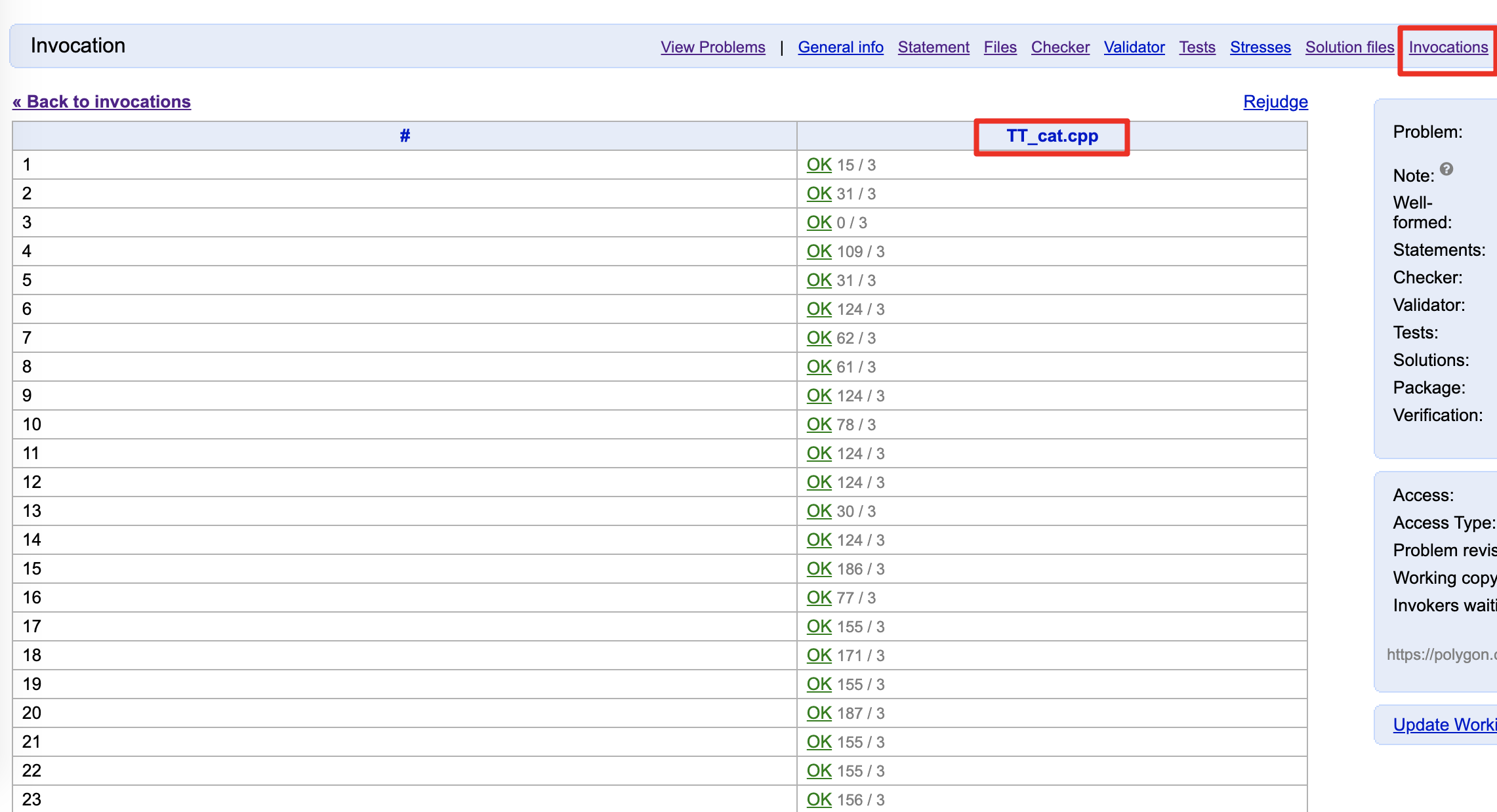This screenshot has height=812, width=1497.
Task: Open OK verdict for test 2
Action: tap(819, 193)
